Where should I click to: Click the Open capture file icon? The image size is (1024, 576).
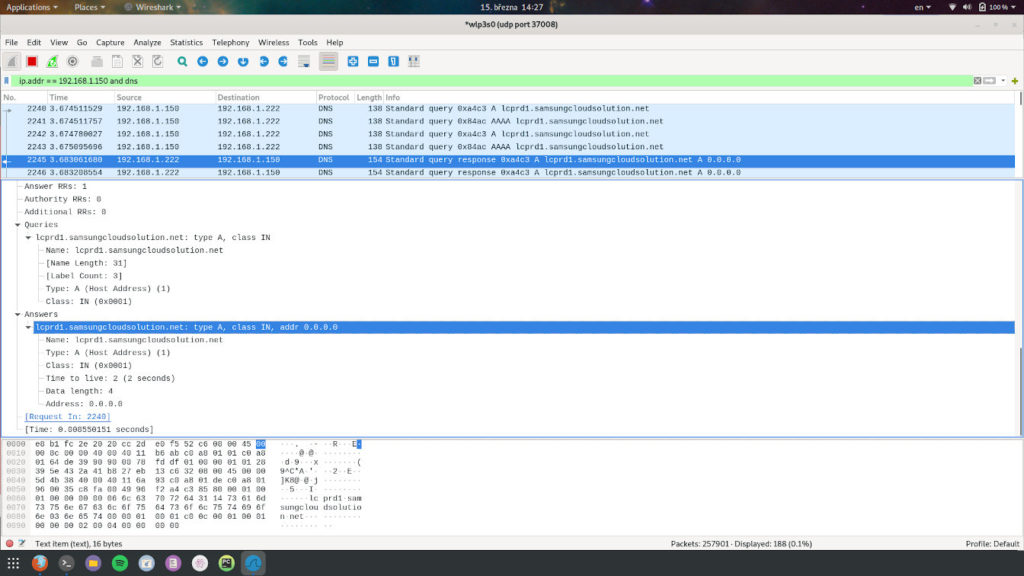click(97, 61)
